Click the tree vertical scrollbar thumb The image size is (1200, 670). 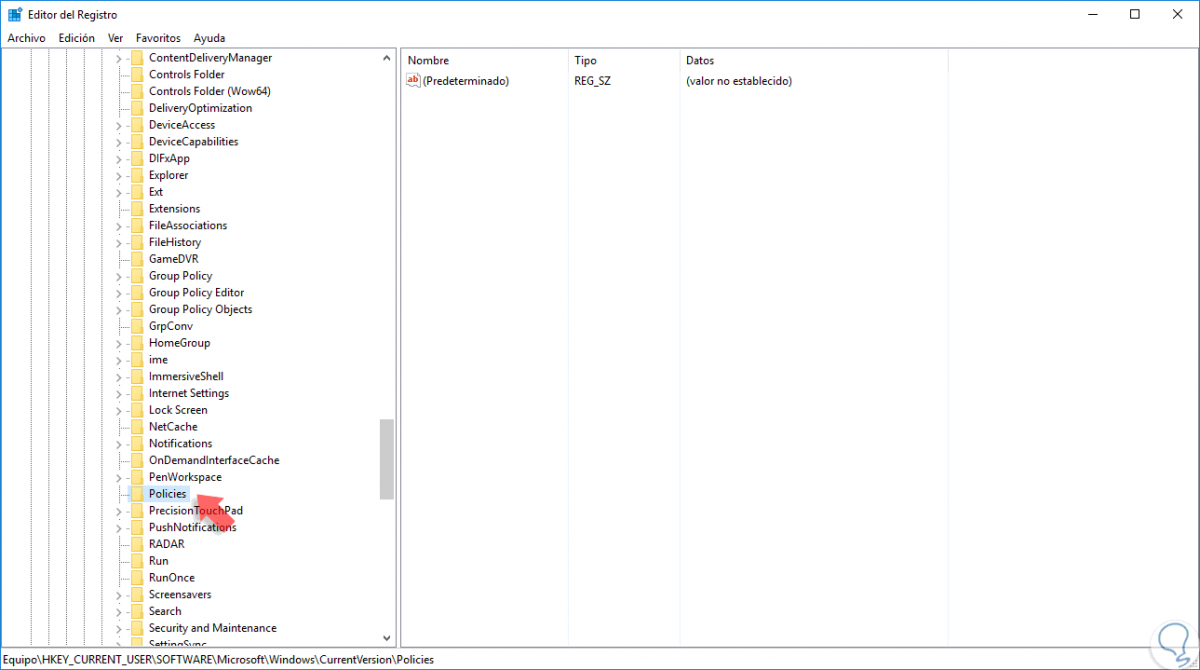(387, 459)
